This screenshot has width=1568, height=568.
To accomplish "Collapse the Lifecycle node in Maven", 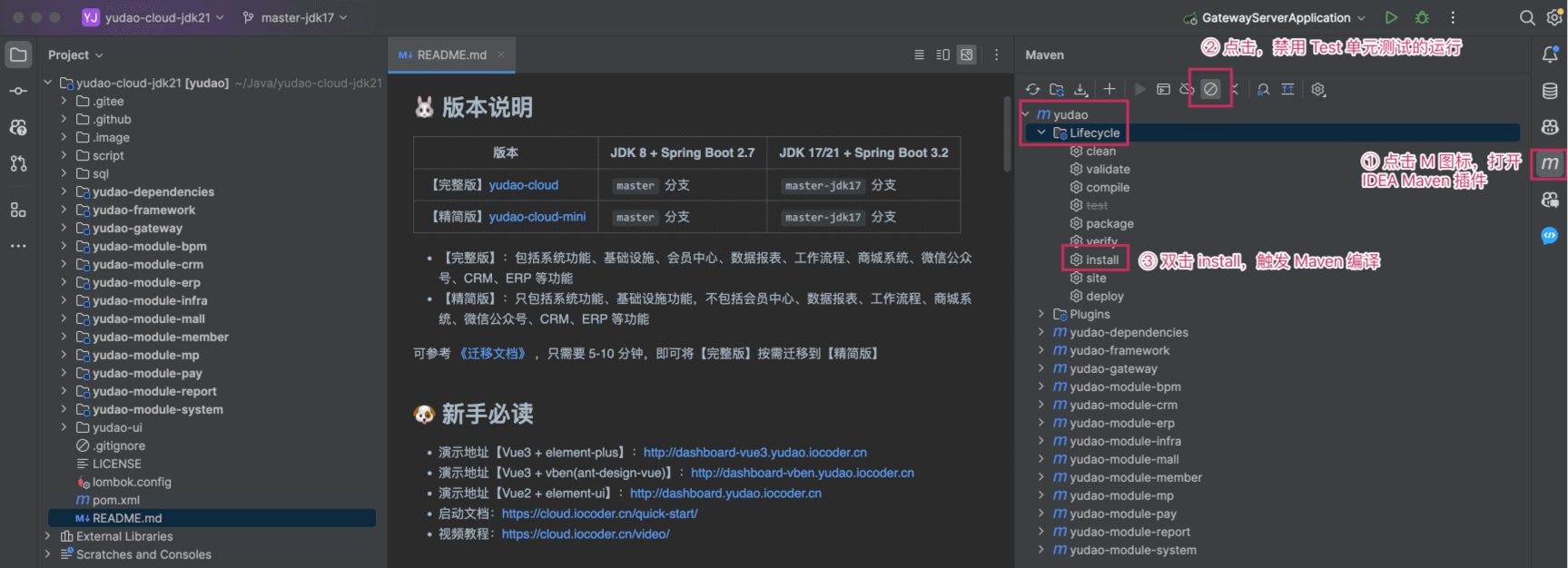I will tap(1041, 132).
